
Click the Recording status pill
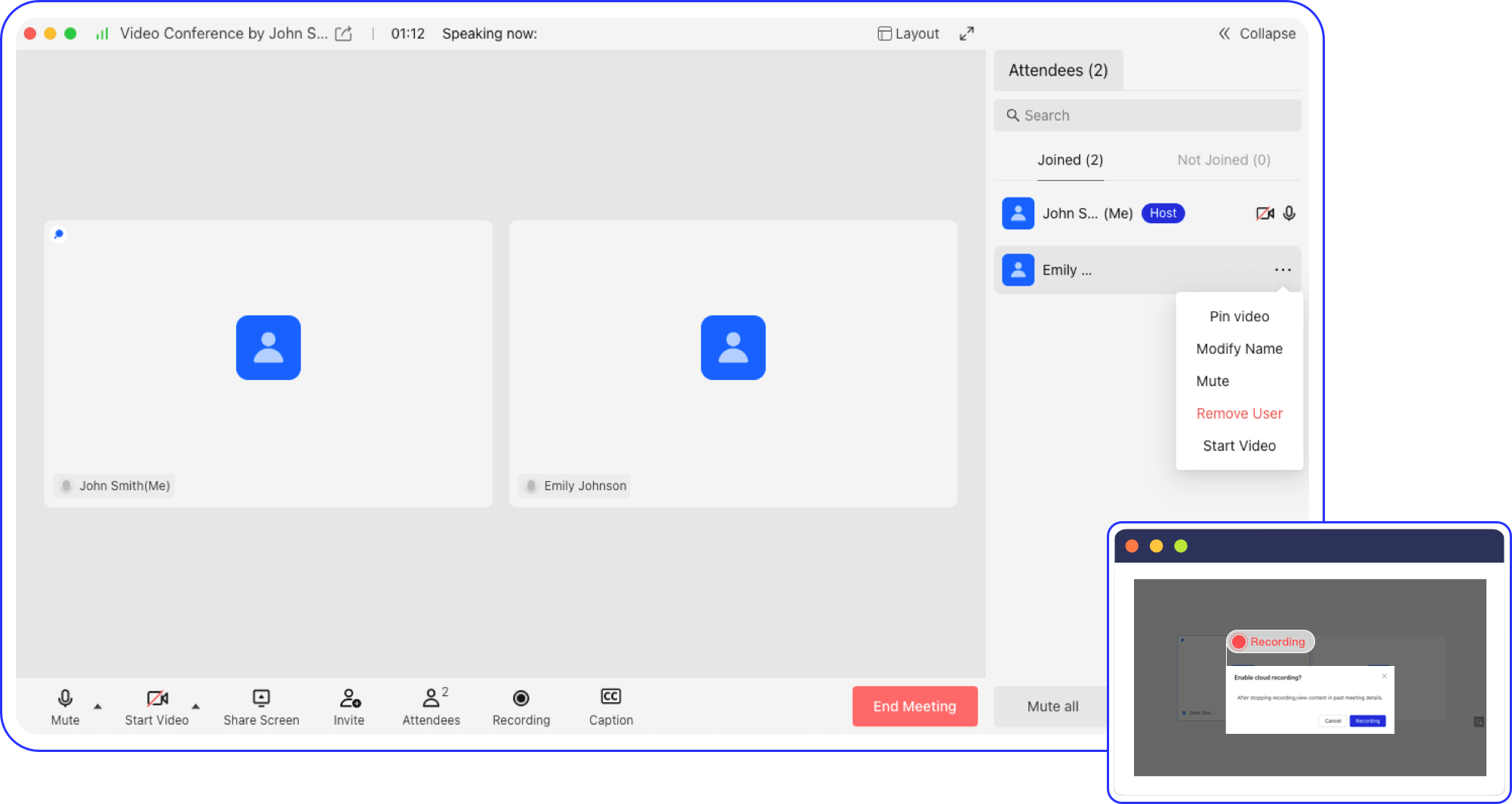click(x=1270, y=641)
